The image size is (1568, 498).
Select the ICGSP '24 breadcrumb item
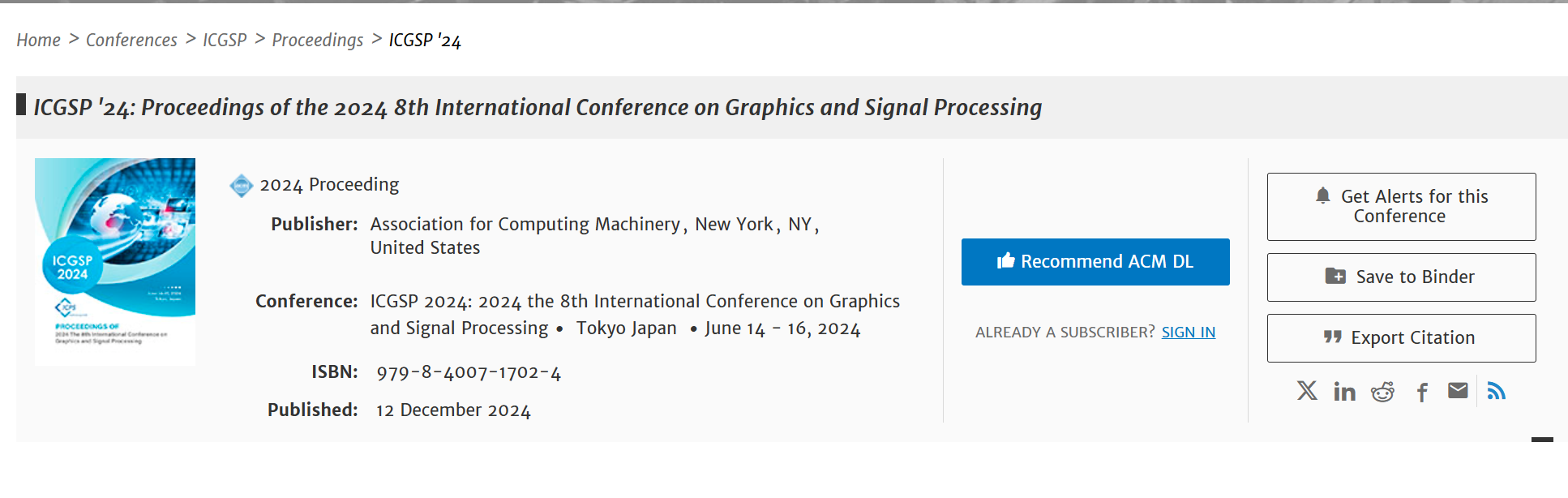425,41
